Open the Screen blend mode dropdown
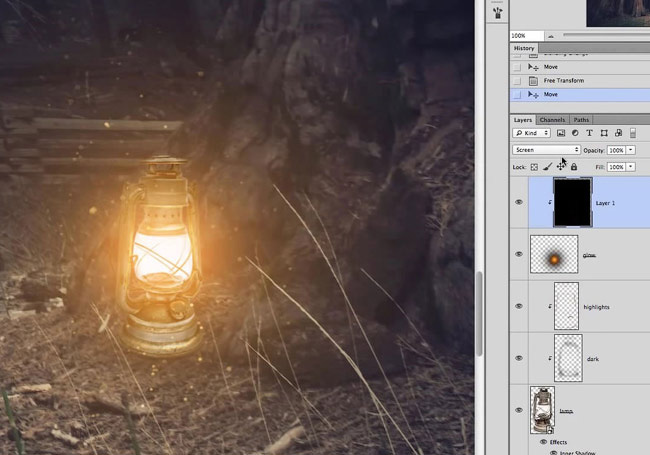The image size is (650, 455). 546,150
